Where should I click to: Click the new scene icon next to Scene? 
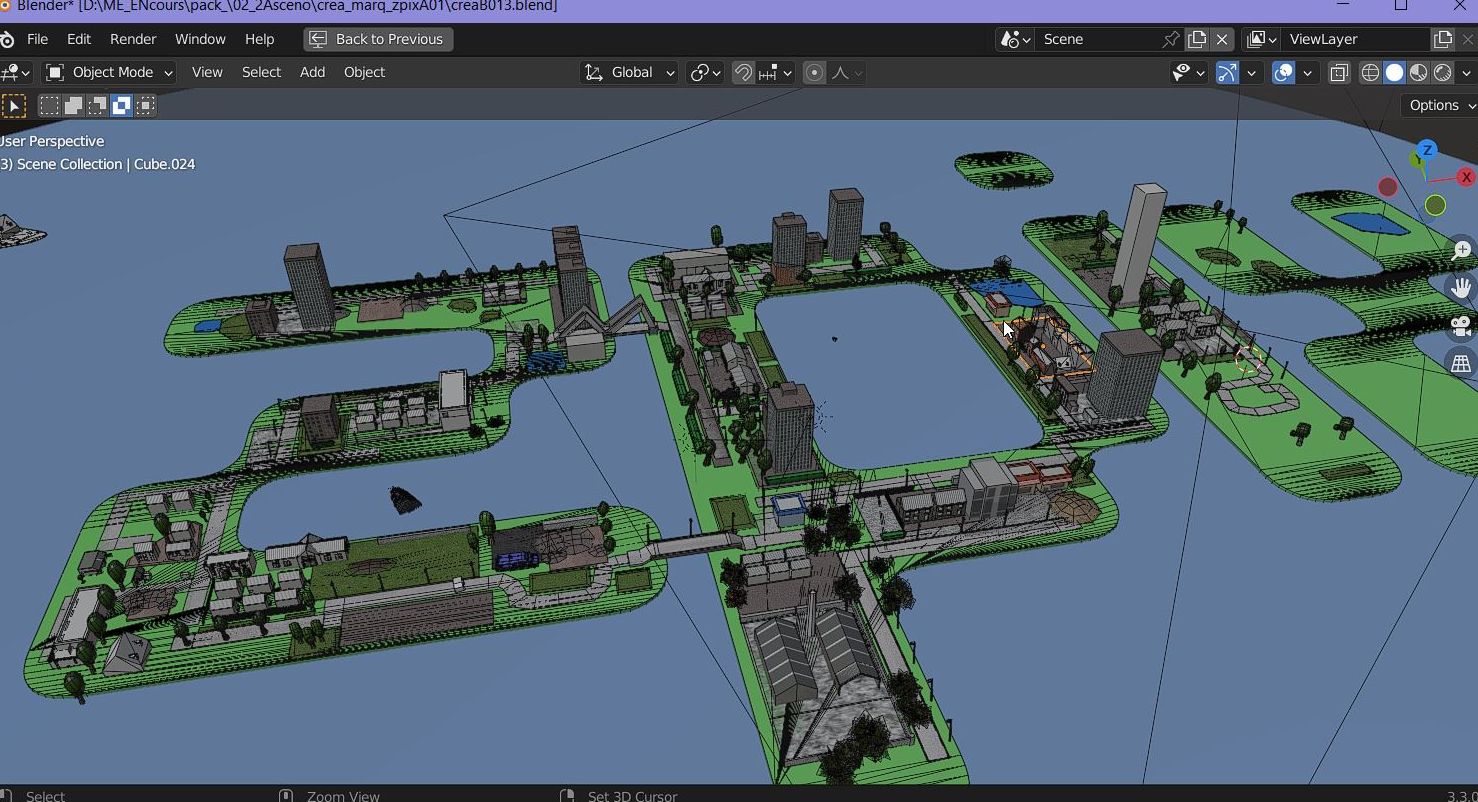click(x=1197, y=39)
